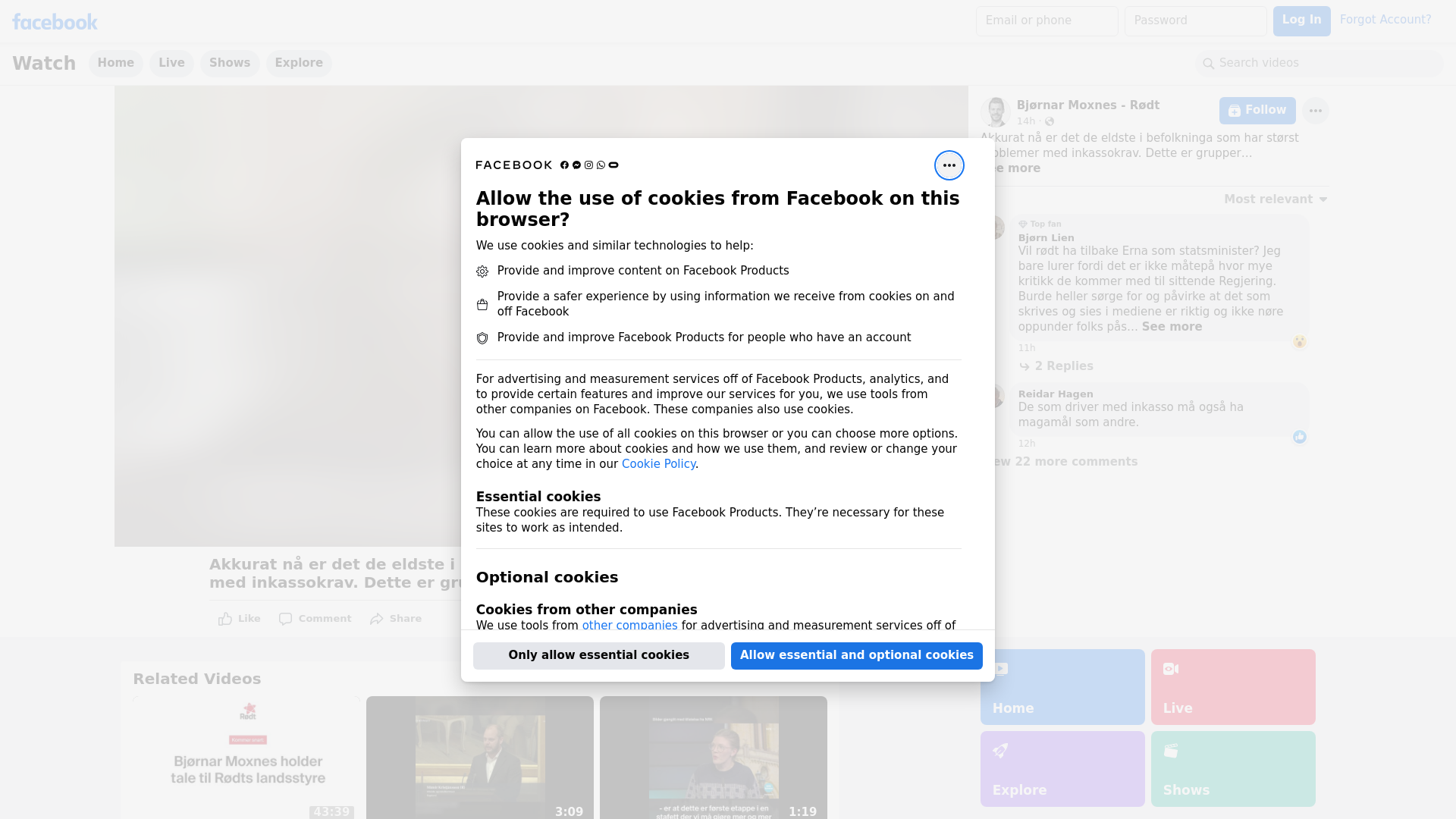Expand the 22 more comments
Image resolution: width=1456 pixels, height=819 pixels.
(1065, 462)
